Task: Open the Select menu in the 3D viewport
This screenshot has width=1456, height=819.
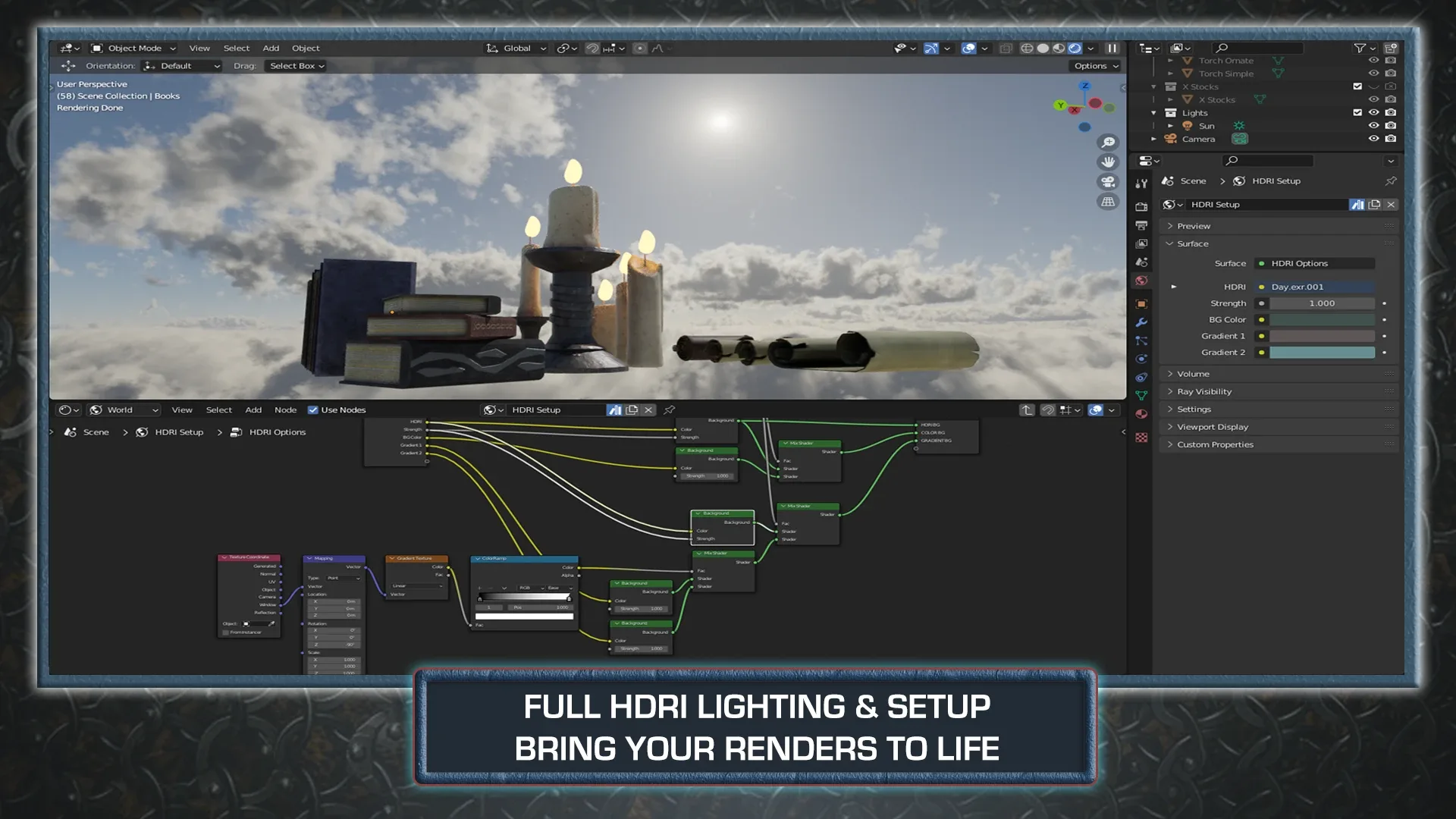Action: [236, 48]
